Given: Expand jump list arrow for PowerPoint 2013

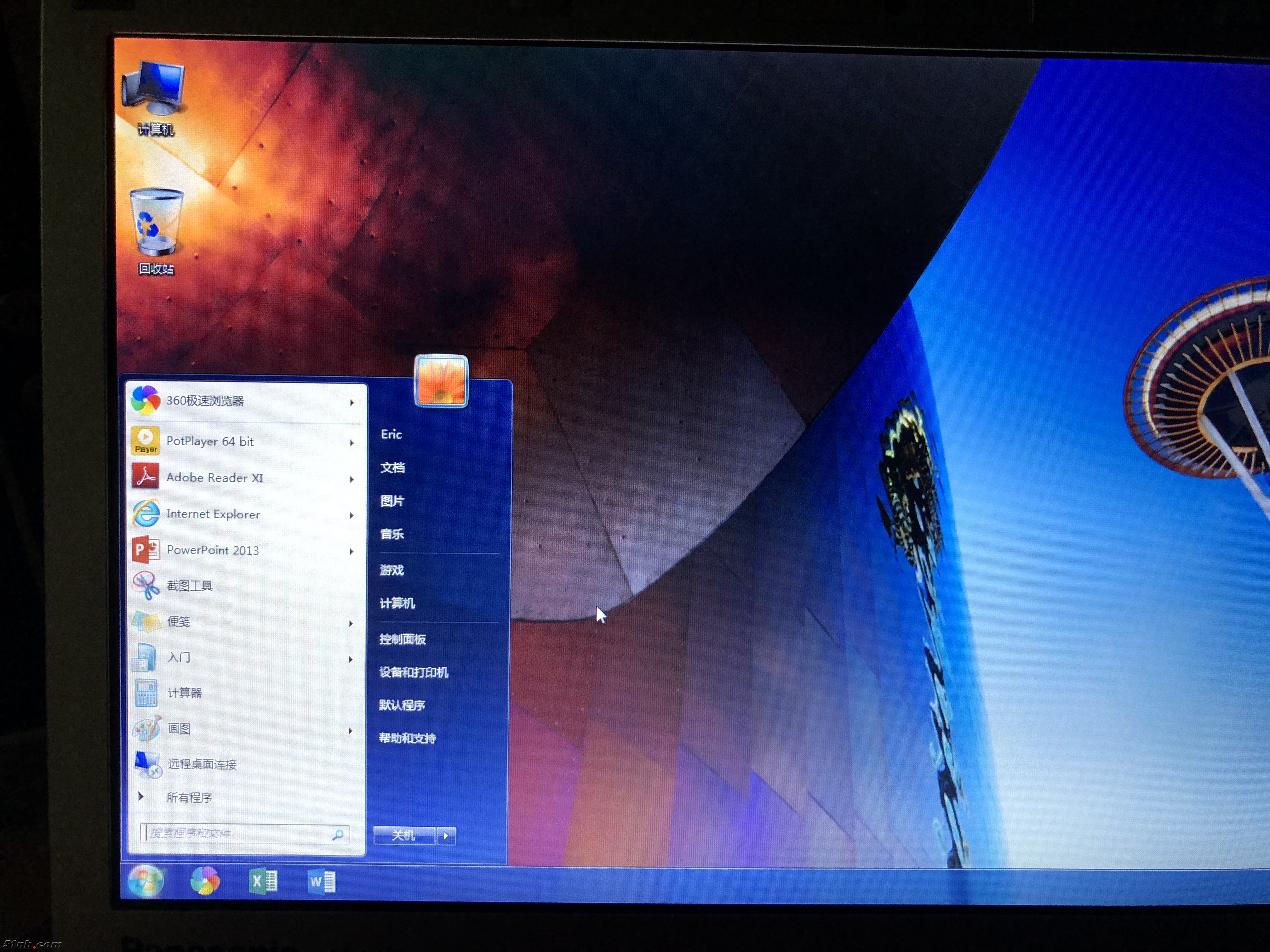Looking at the screenshot, I should (x=352, y=552).
